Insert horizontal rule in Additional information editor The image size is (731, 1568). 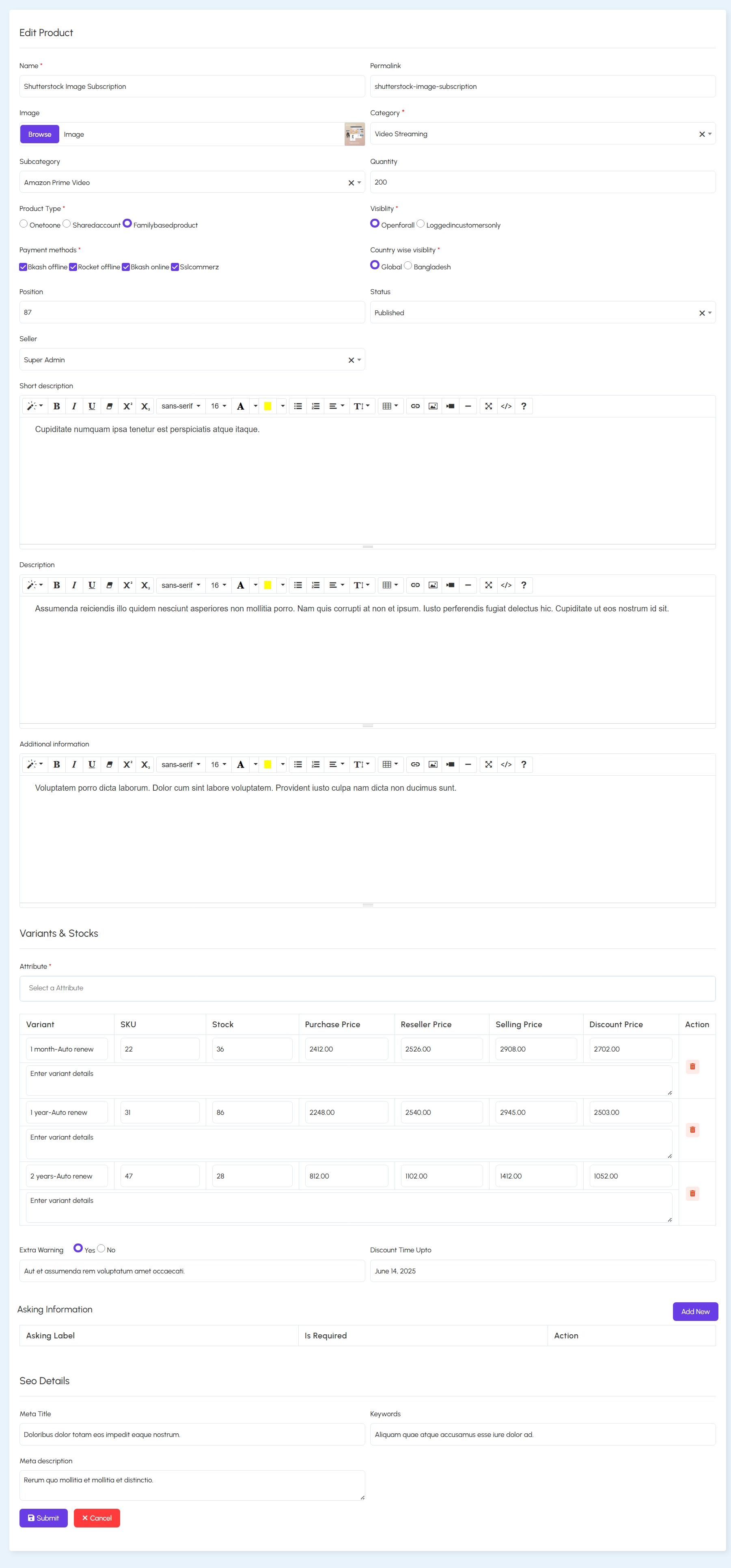[468, 764]
